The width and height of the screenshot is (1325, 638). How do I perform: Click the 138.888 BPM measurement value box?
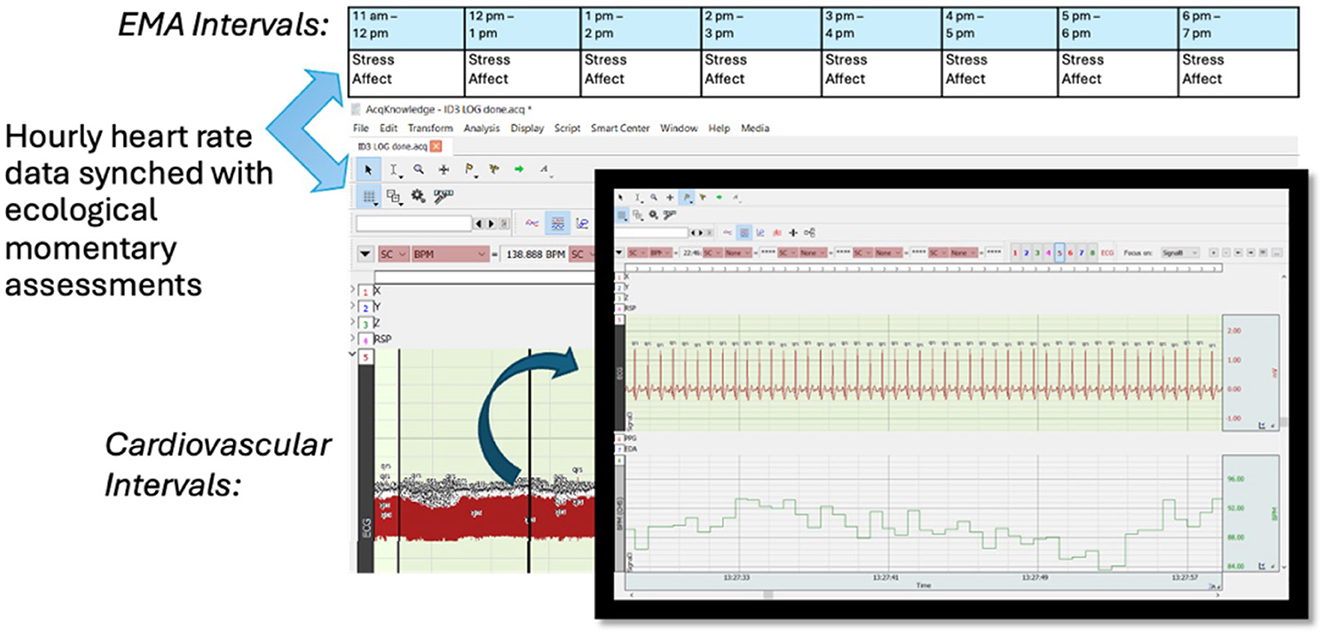tap(534, 254)
